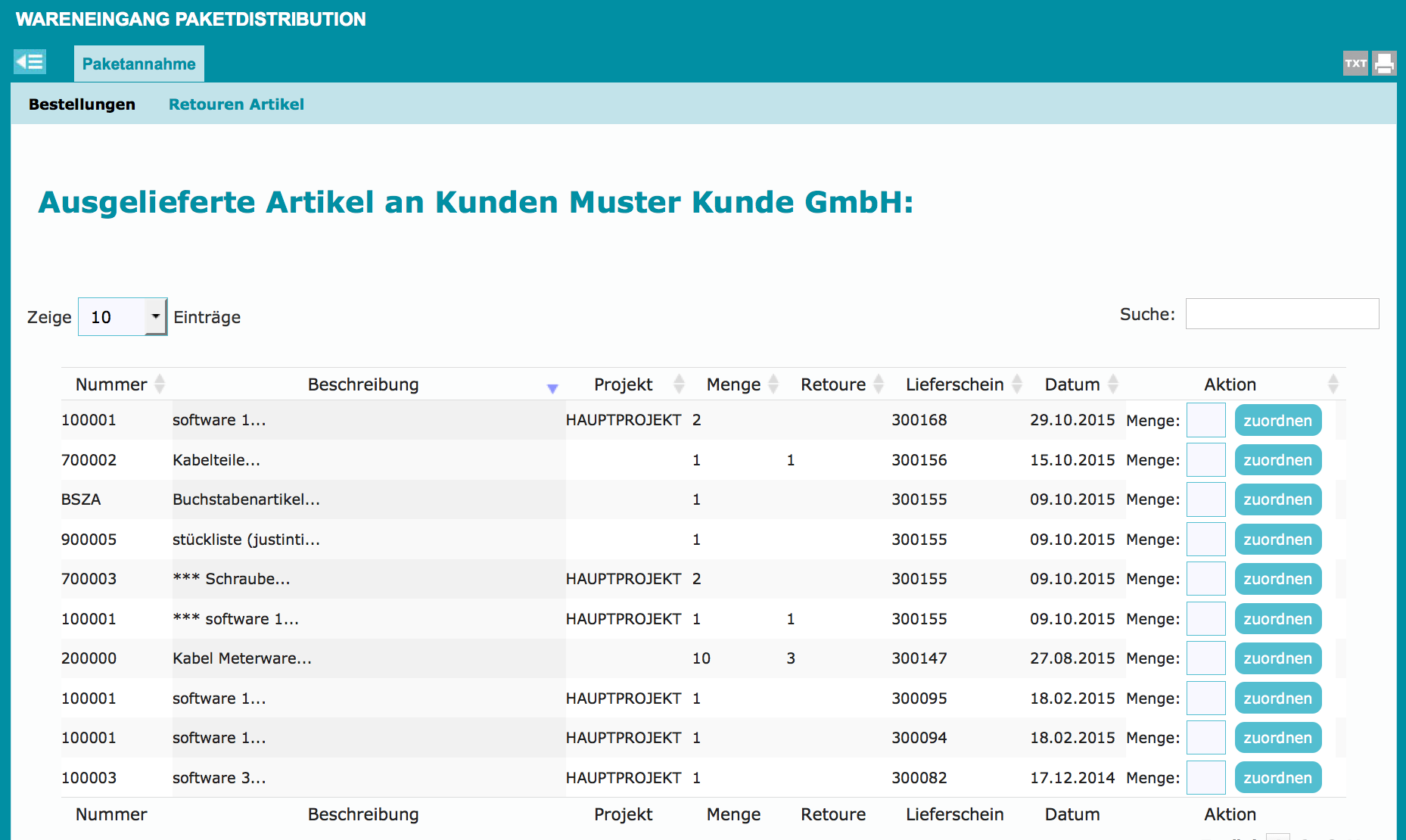
Task: Click into the Suche search field
Action: click(x=1282, y=314)
